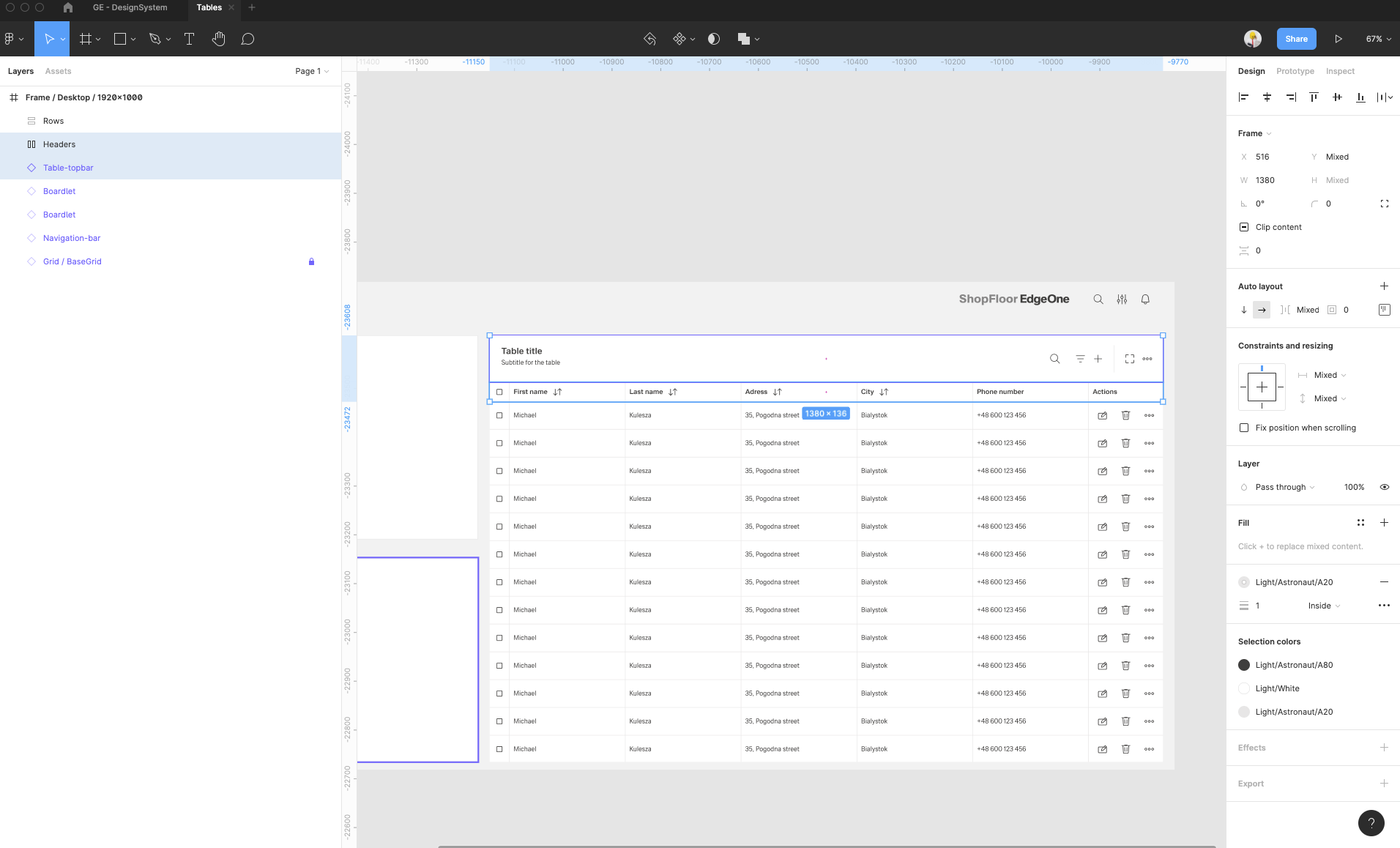The height and width of the screenshot is (848, 1400).
Task: Enable Fix position when scrolling
Action: click(1244, 428)
